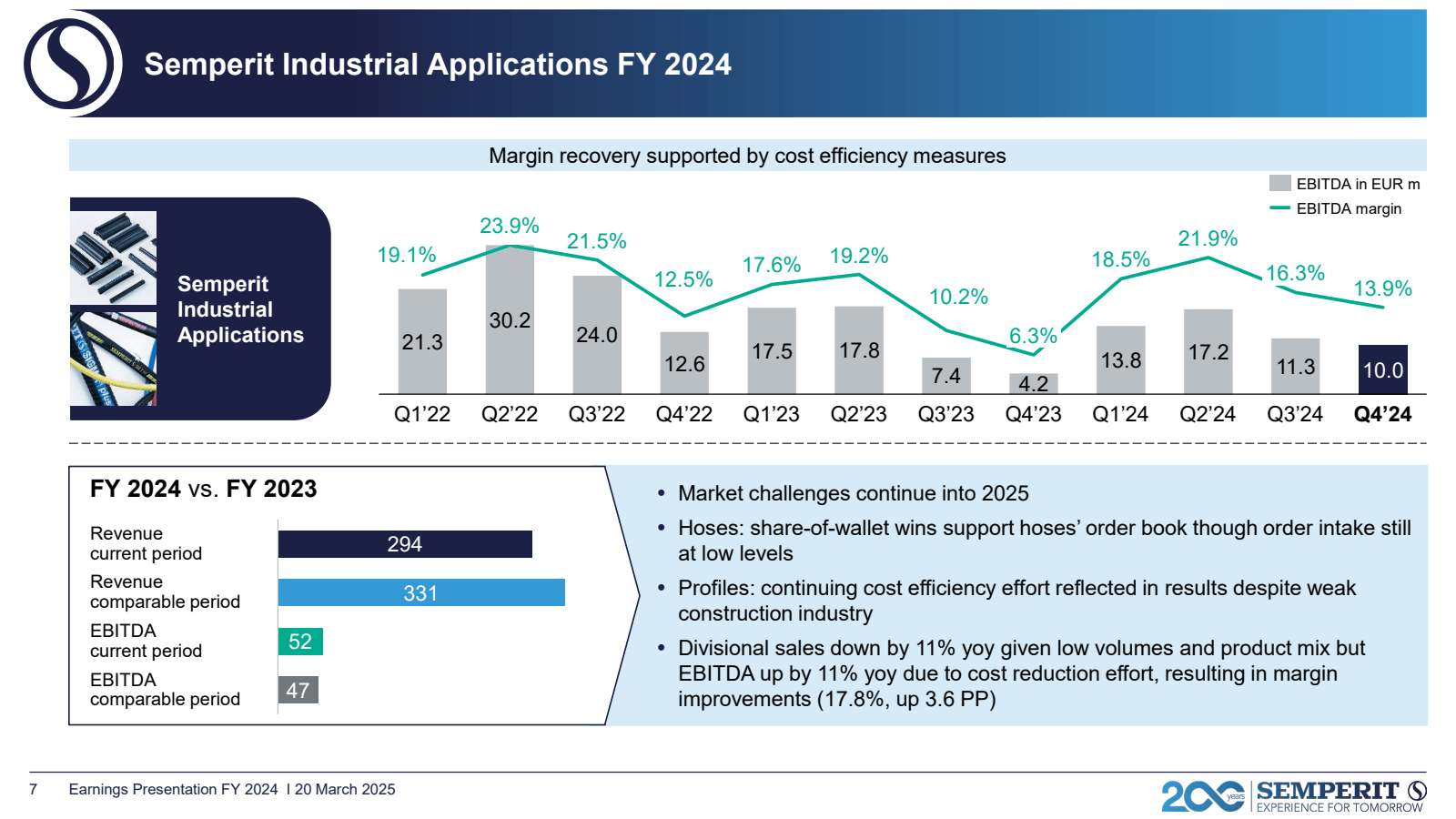Image resolution: width=1456 pixels, height=819 pixels.
Task: Click the 18.5% margin data label
Action: pyautogui.click(x=1121, y=259)
